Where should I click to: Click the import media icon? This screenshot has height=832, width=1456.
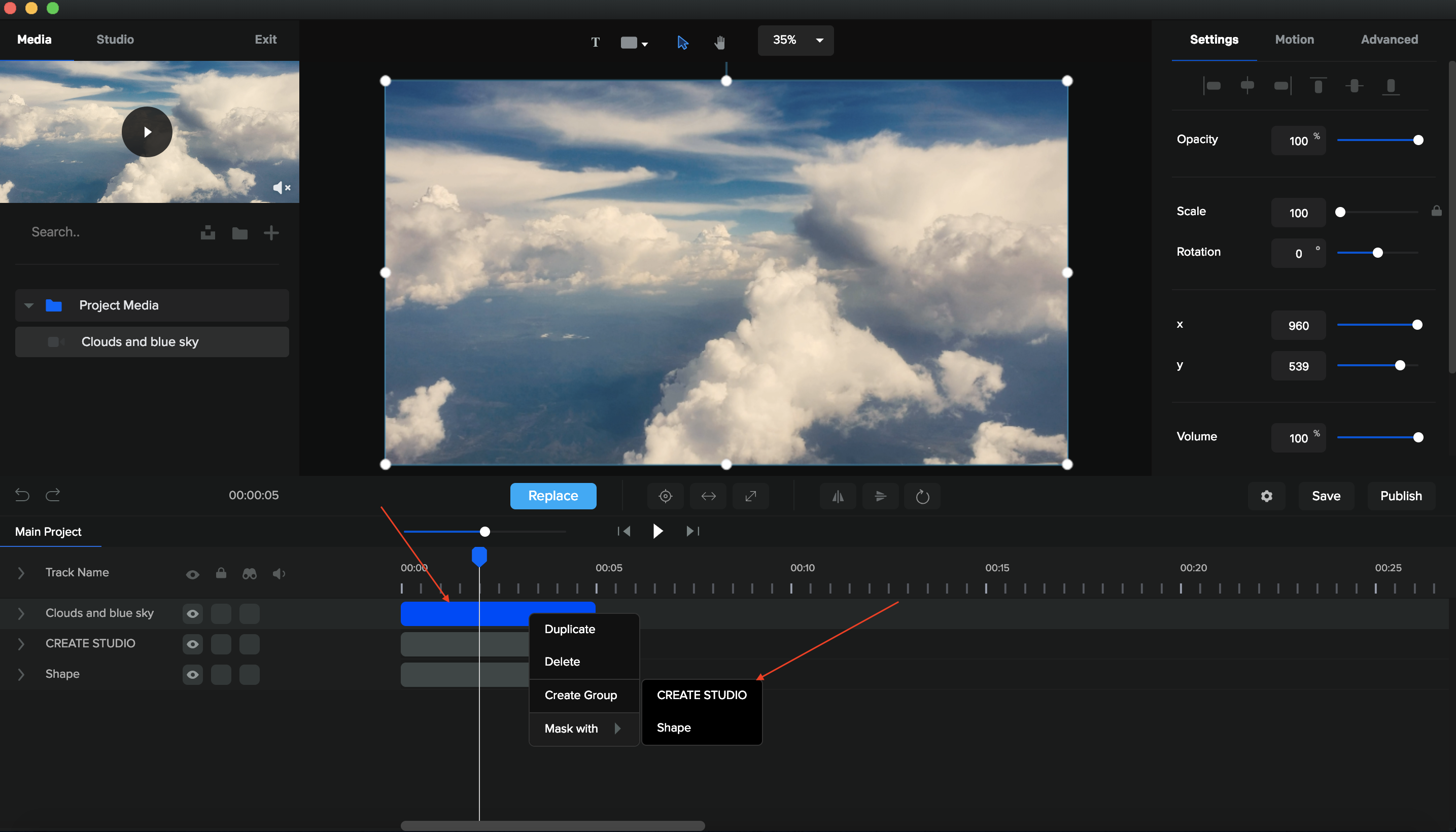point(208,232)
